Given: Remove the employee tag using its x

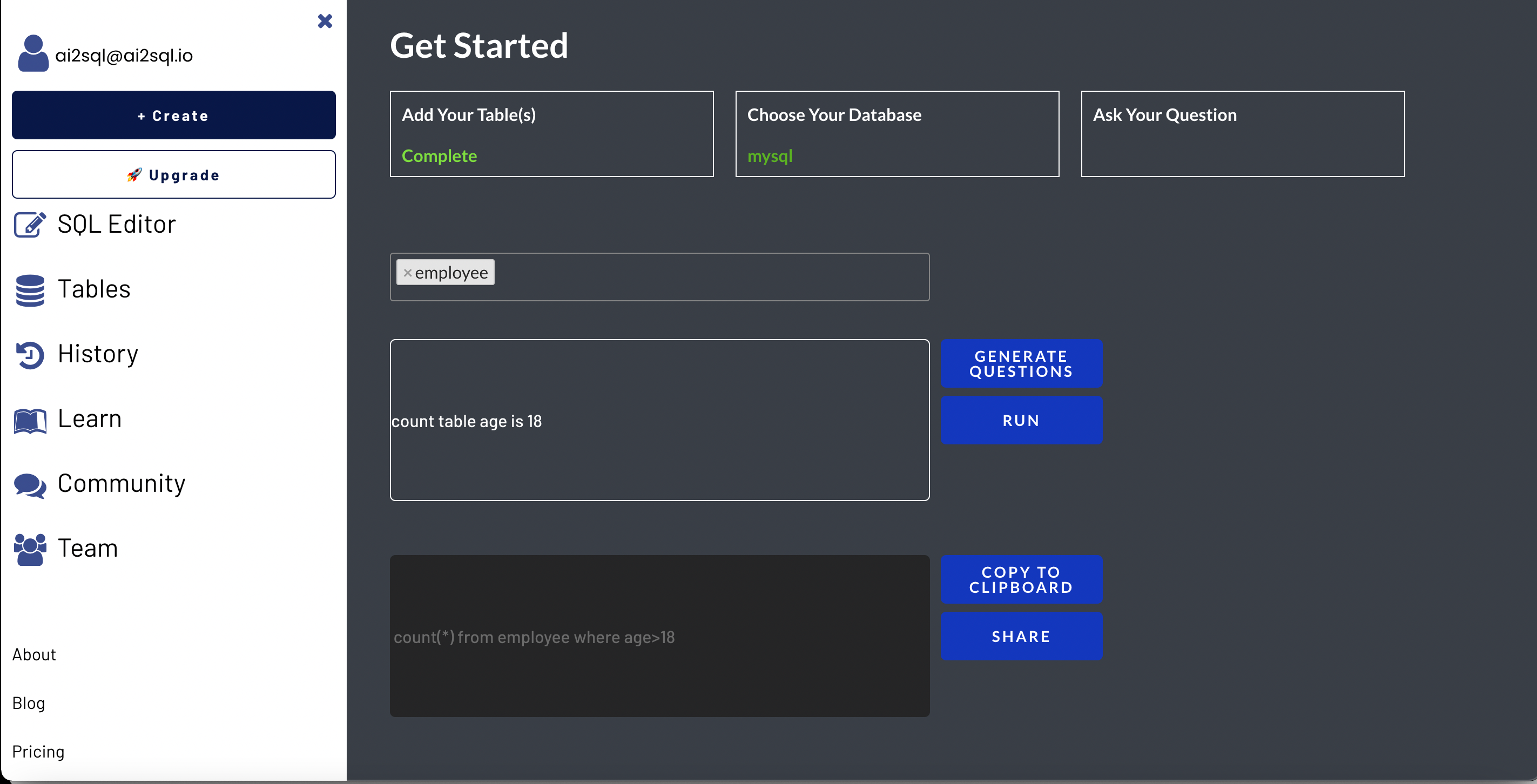Looking at the screenshot, I should click(408, 273).
